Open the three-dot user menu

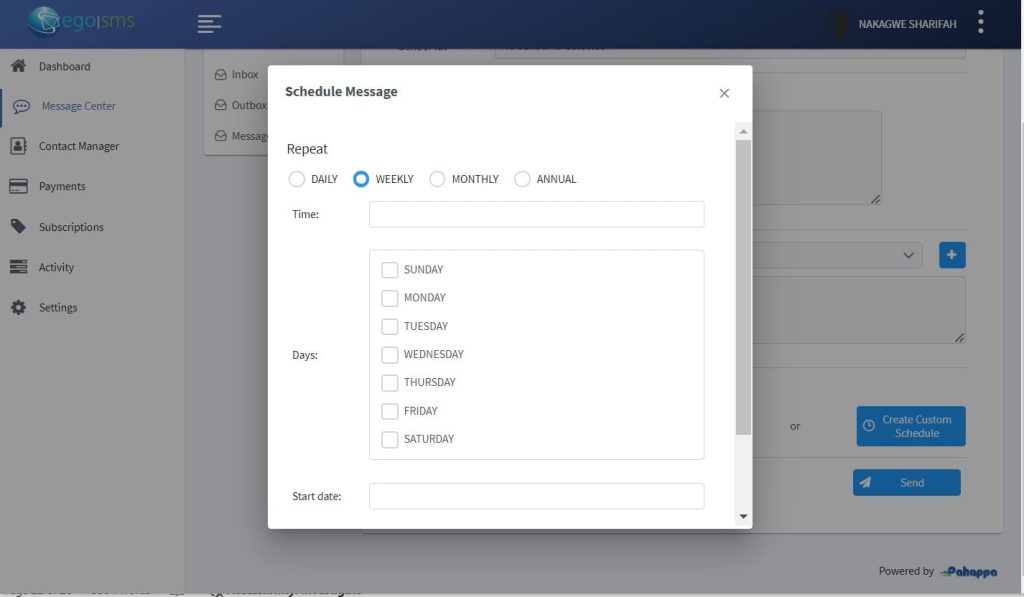pyautogui.click(x=981, y=22)
